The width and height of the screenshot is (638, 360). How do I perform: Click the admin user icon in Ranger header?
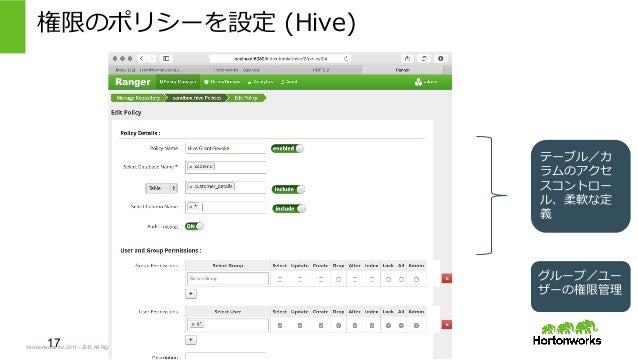(418, 82)
